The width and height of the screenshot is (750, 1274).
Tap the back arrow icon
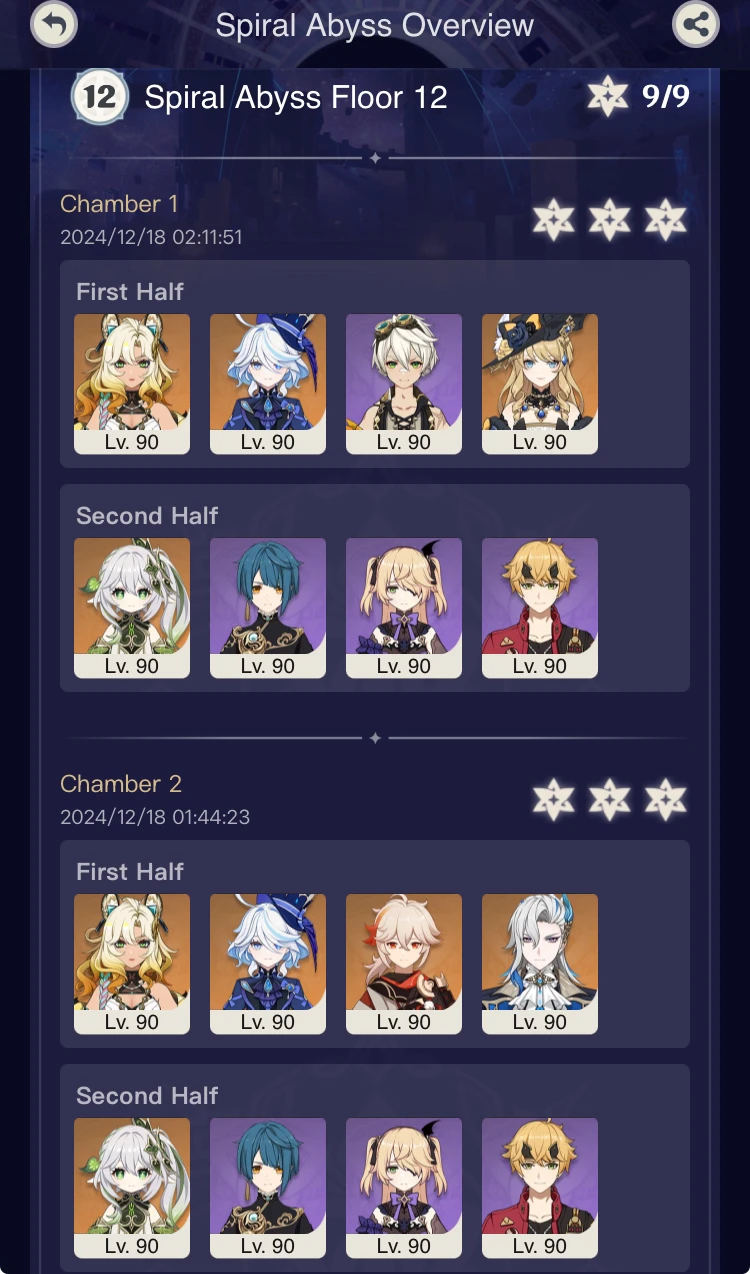(x=54, y=25)
